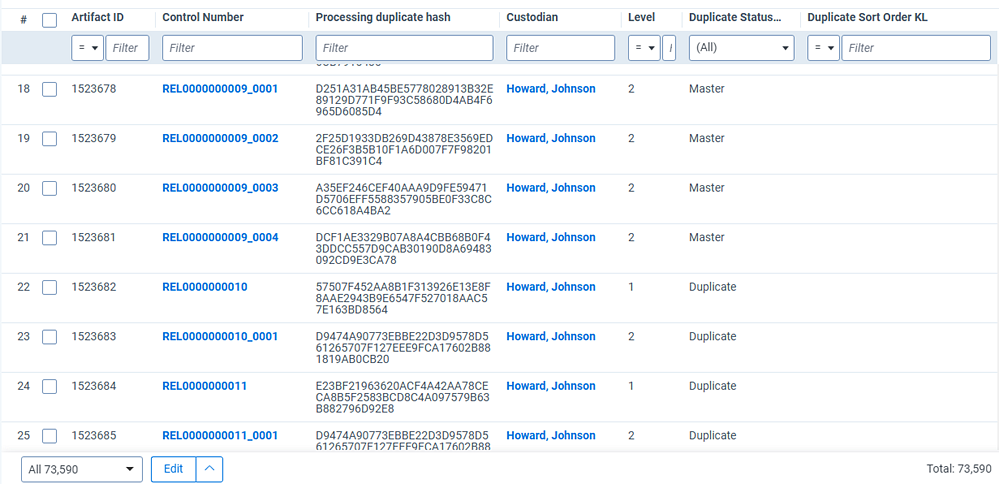
Task: Click hash starting E23BF21963620
Action: point(404,397)
